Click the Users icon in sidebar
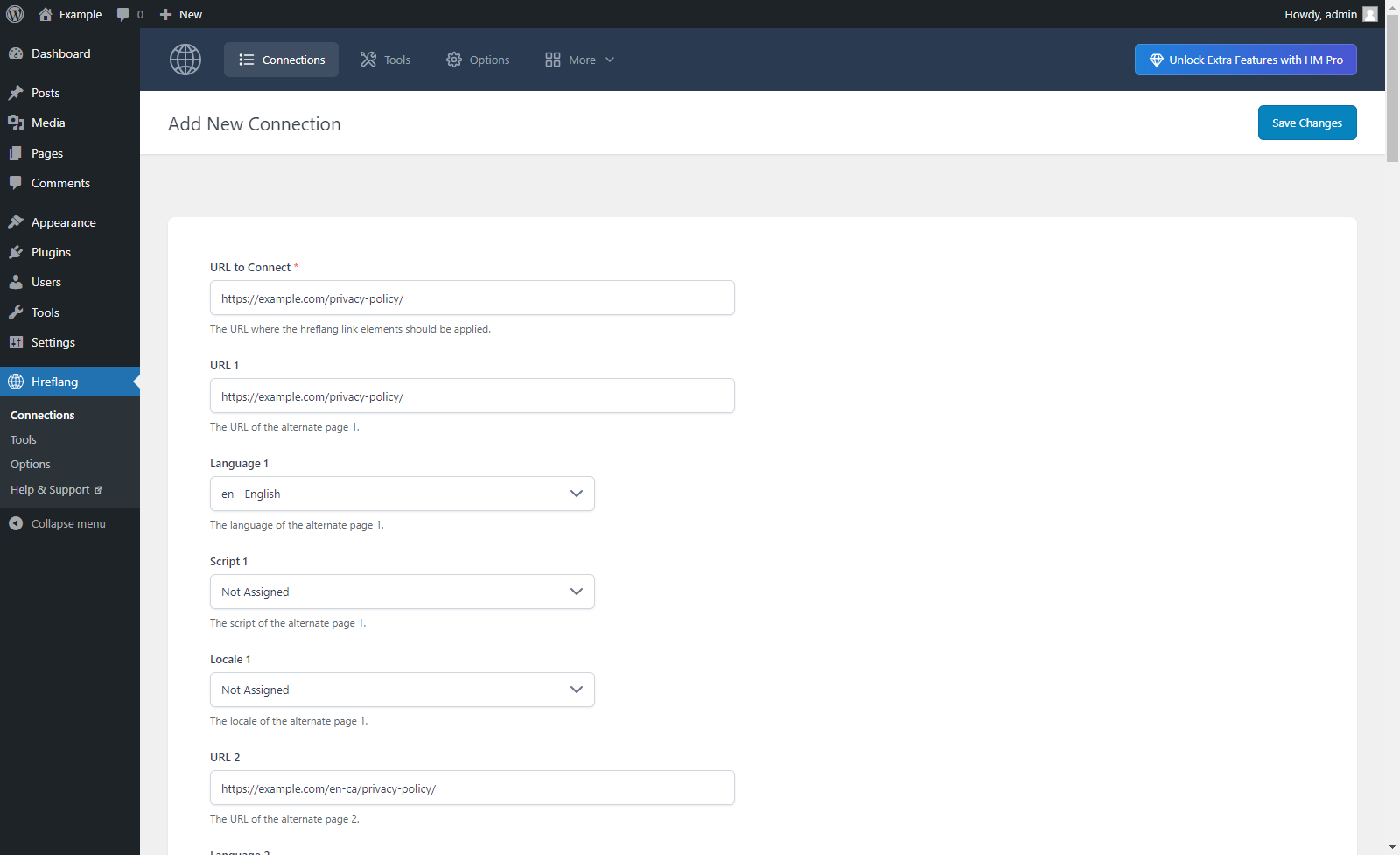1400x855 pixels. (16, 282)
